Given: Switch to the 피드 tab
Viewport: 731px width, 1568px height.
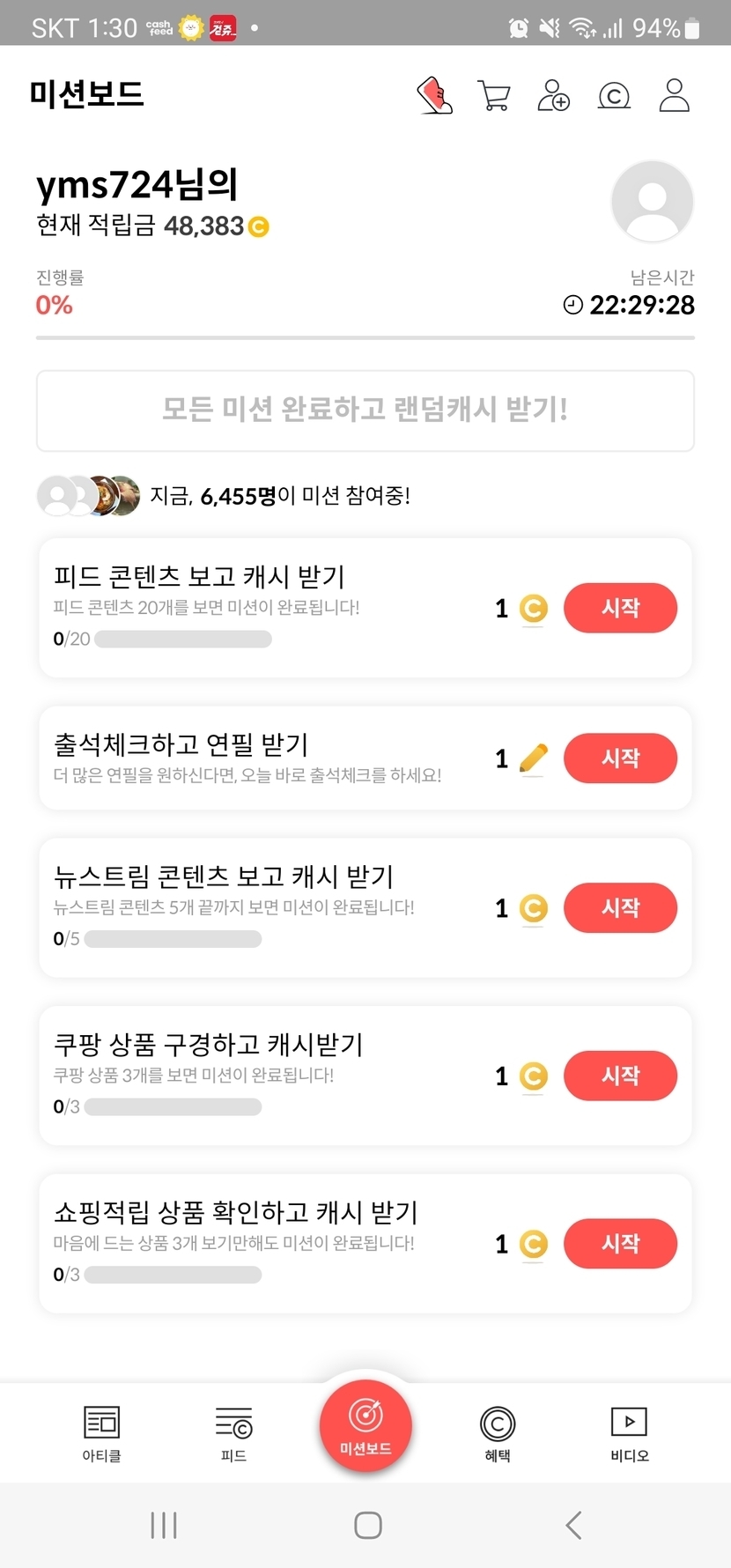Looking at the screenshot, I should coord(233,1432).
